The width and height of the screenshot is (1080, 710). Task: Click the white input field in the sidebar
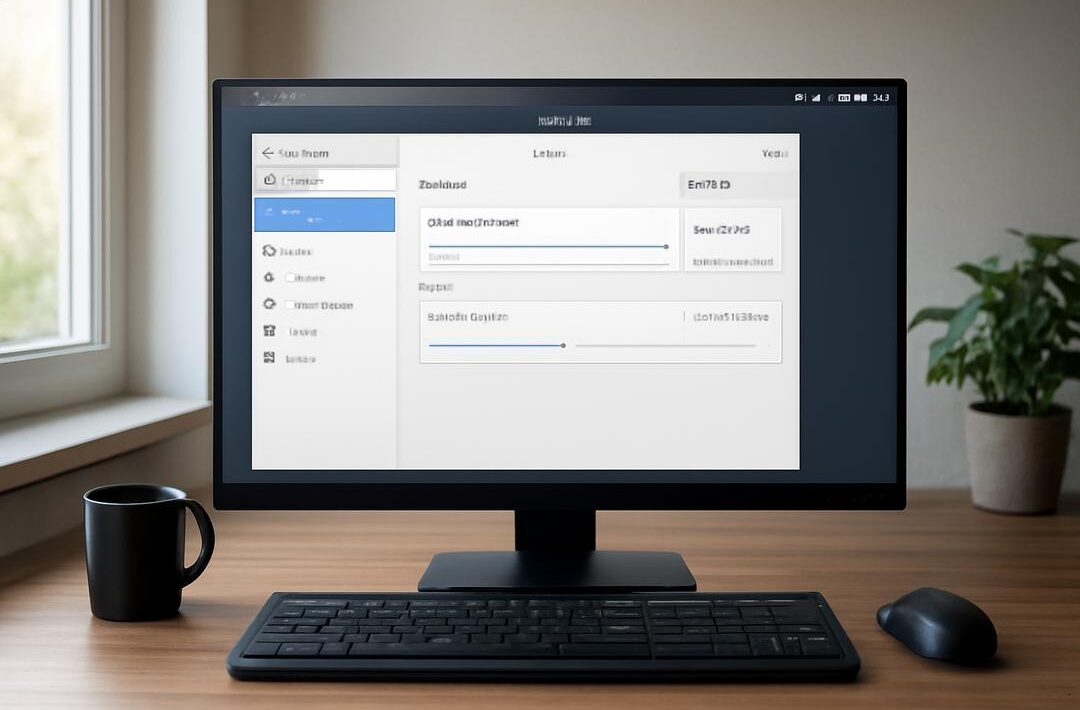click(326, 180)
